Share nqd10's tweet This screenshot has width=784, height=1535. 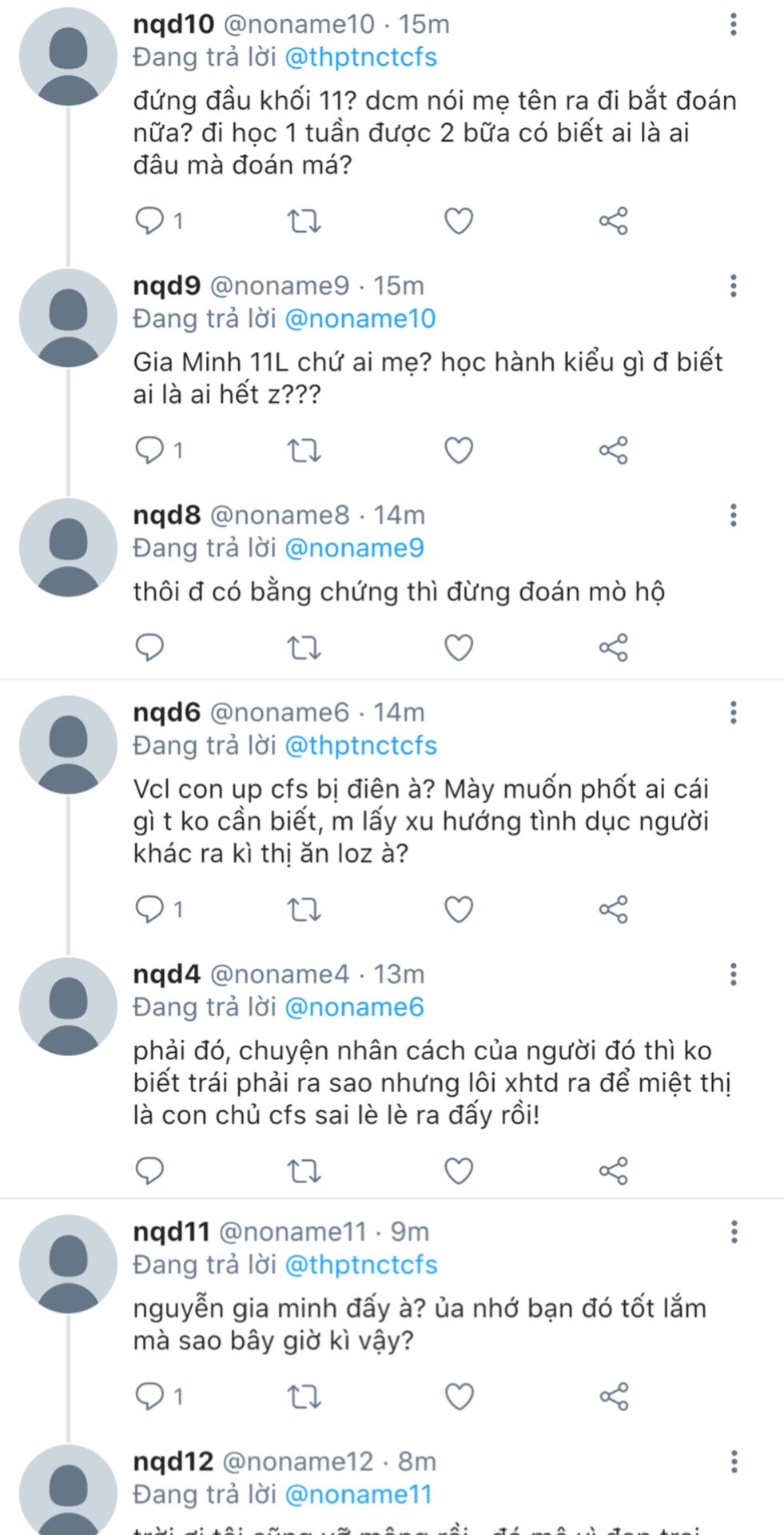pos(613,221)
